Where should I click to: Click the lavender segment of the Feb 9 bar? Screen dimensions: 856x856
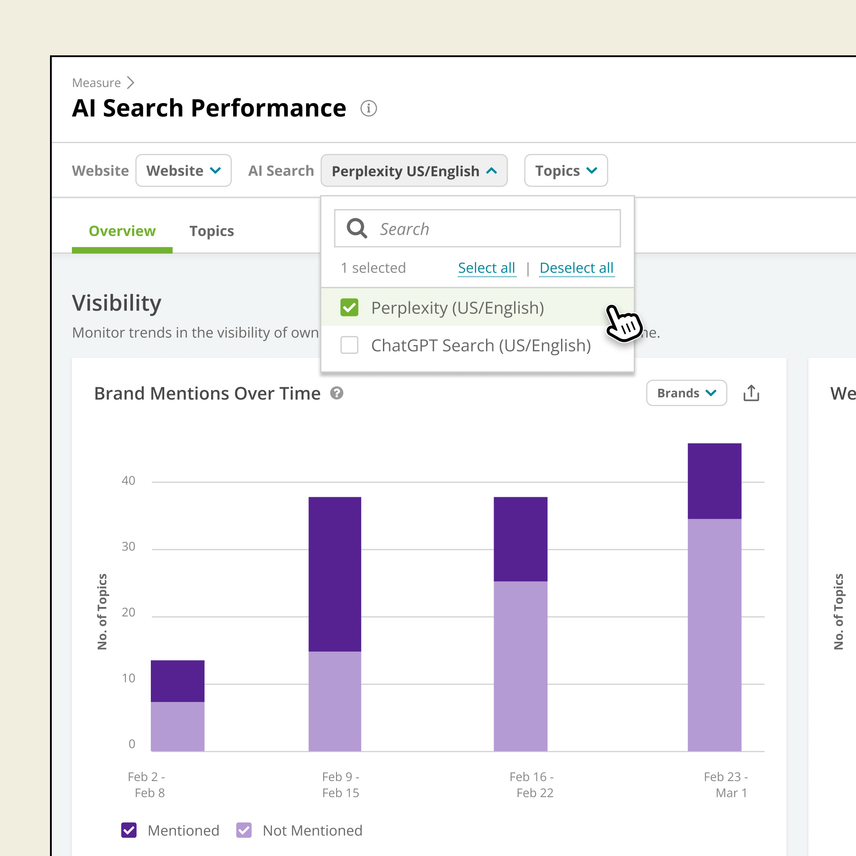(x=336, y=700)
